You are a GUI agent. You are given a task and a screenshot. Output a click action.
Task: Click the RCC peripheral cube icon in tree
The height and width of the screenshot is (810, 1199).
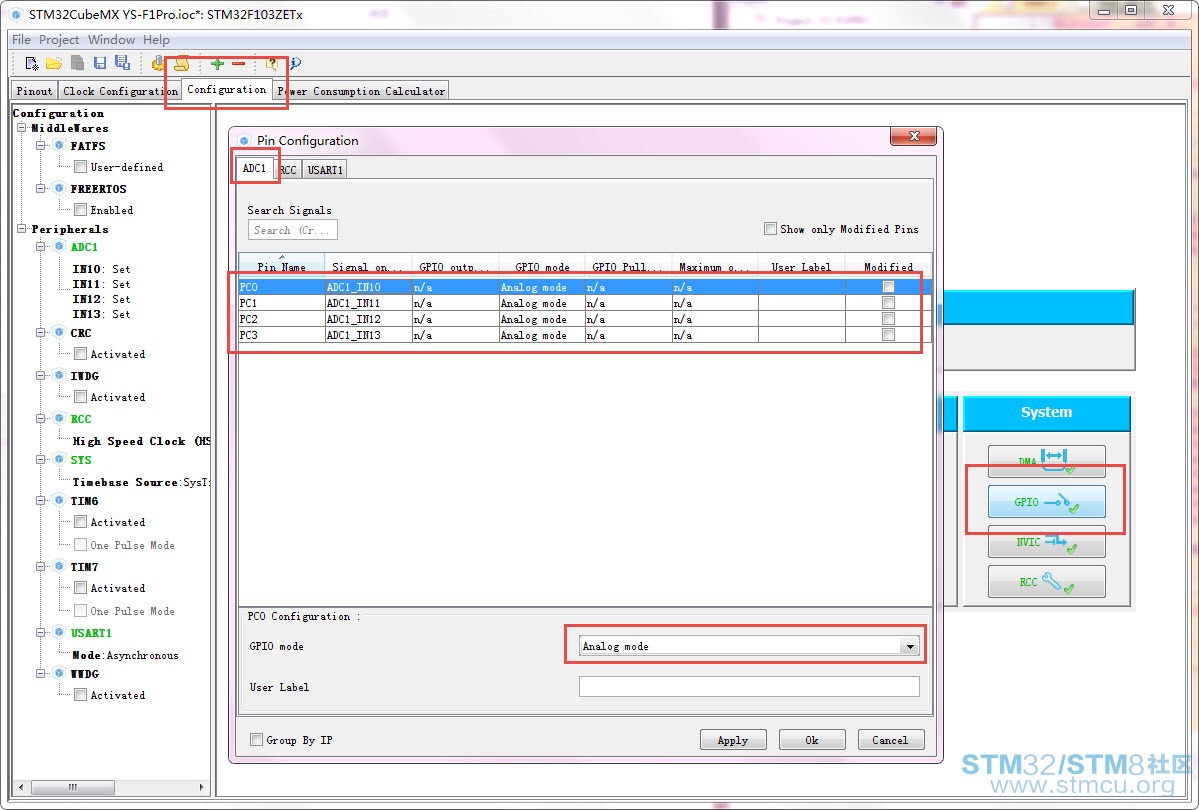coord(59,418)
